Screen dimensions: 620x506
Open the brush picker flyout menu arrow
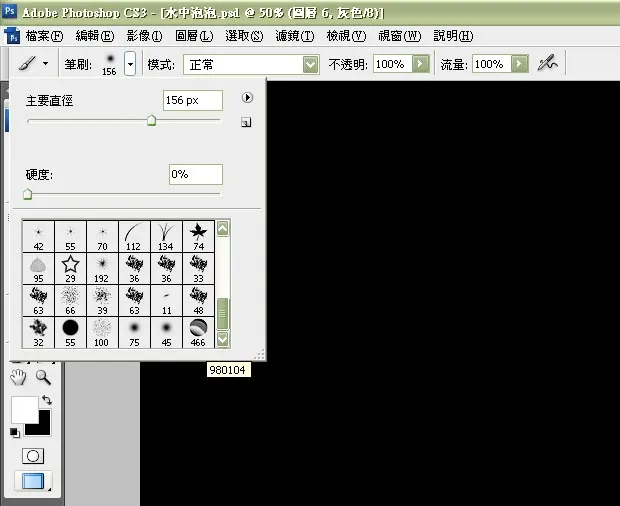click(x=247, y=98)
